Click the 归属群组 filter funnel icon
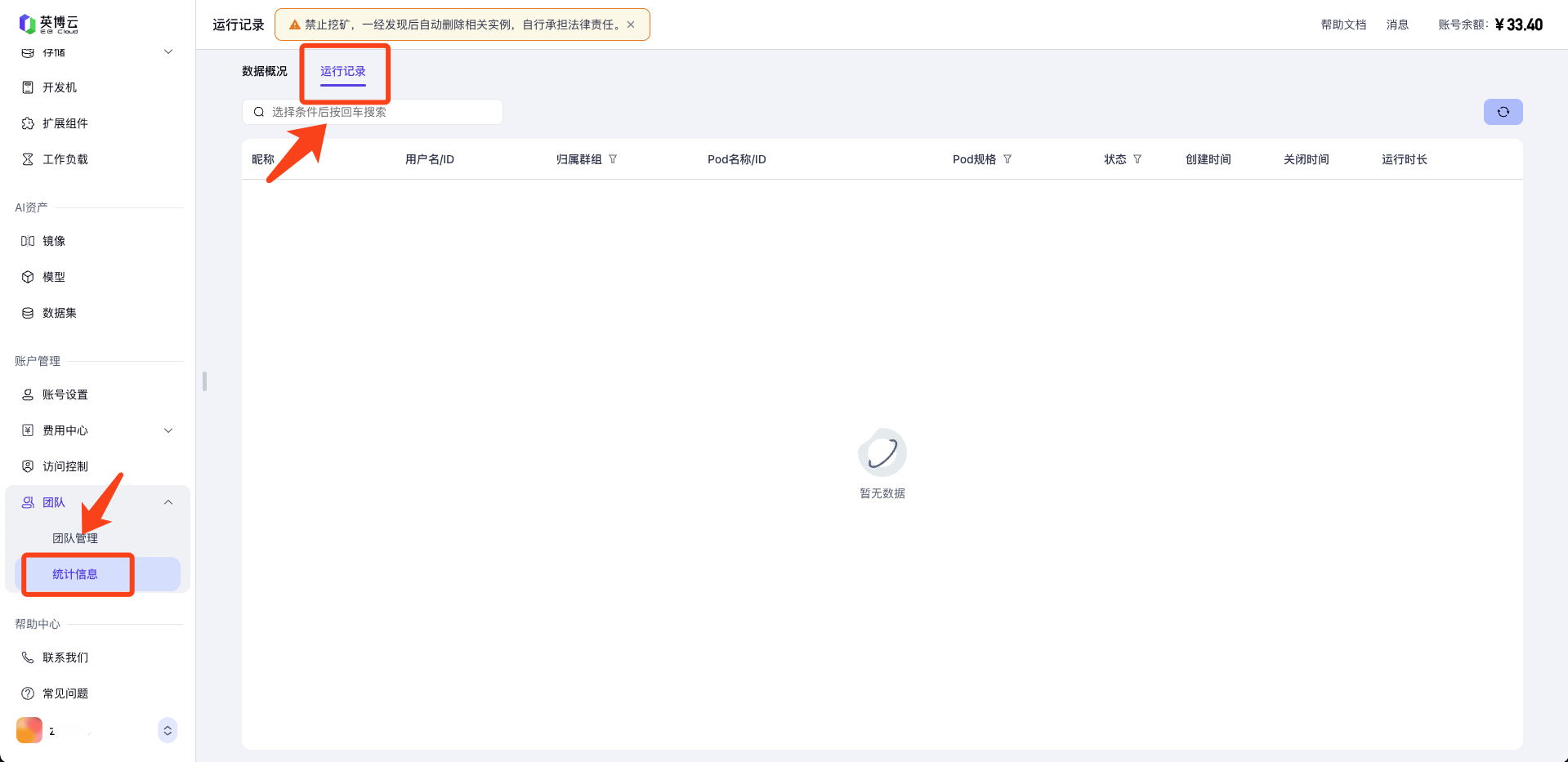Viewport: 1568px width, 762px height. pos(613,159)
